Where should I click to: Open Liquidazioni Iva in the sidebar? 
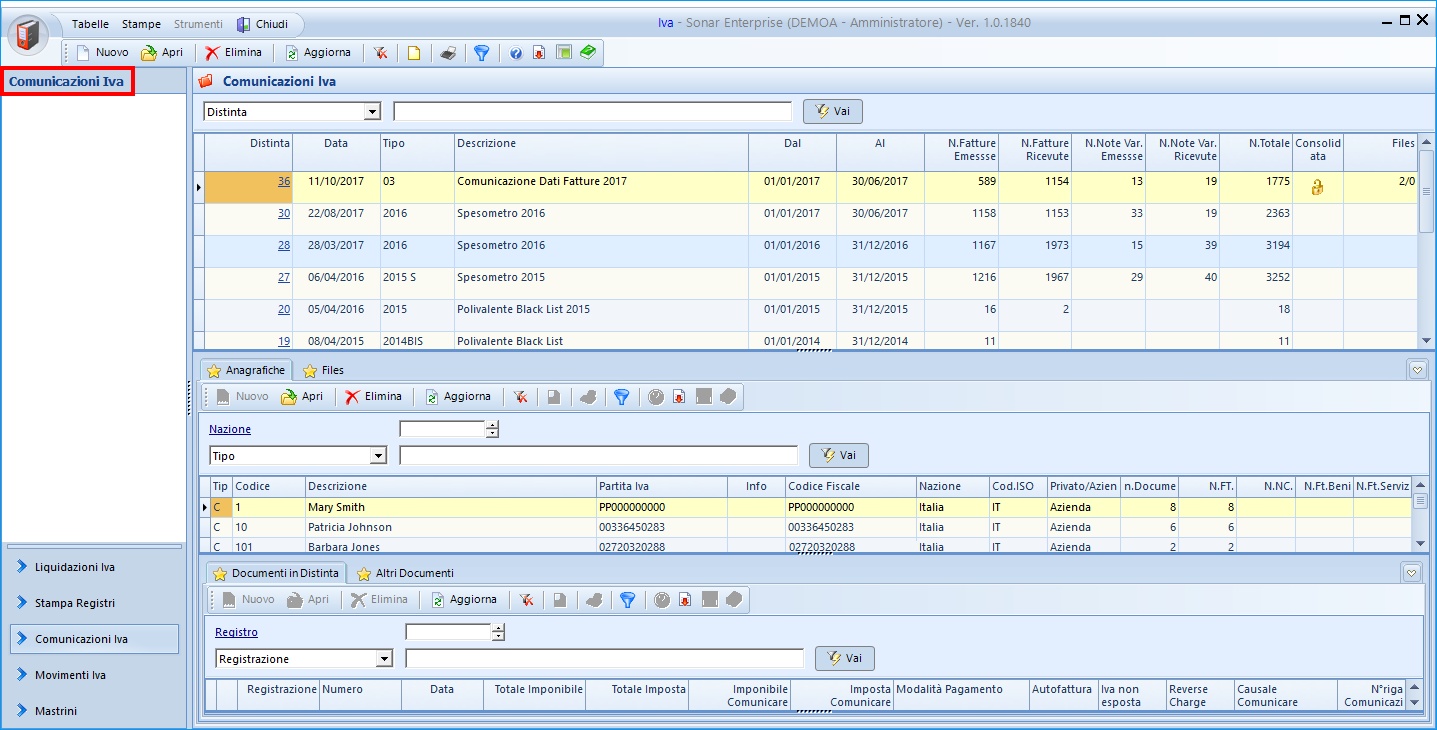point(75,567)
